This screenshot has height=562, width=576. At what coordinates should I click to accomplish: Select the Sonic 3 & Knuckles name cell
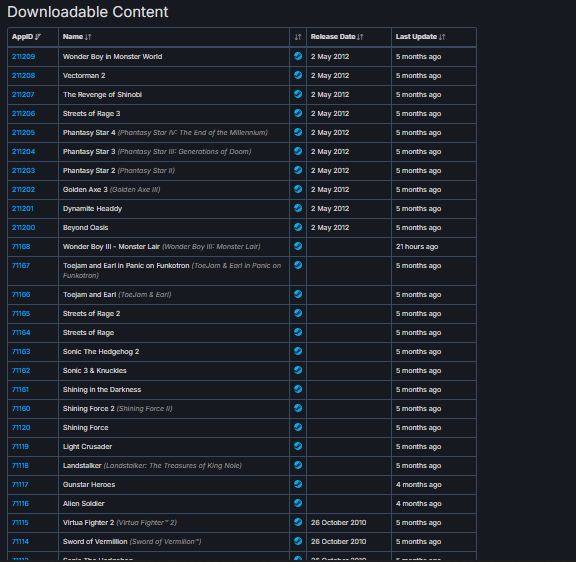coord(174,371)
